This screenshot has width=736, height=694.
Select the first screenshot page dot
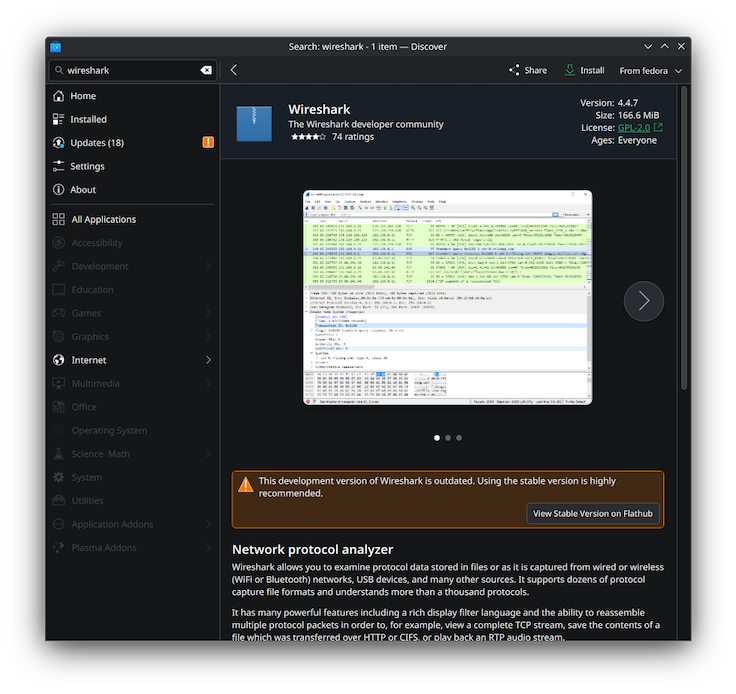coord(437,438)
